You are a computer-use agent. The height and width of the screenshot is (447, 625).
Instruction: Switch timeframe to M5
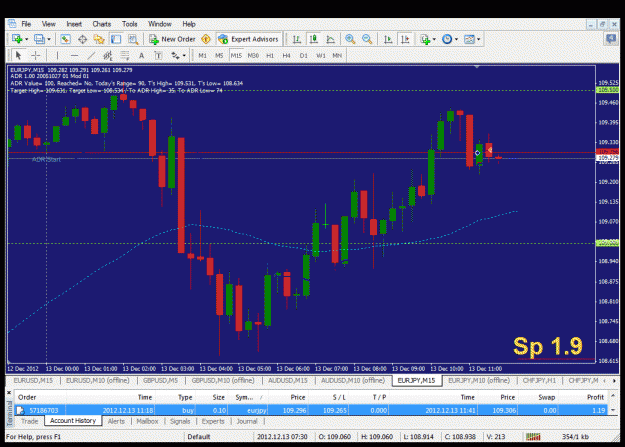pyautogui.click(x=219, y=55)
